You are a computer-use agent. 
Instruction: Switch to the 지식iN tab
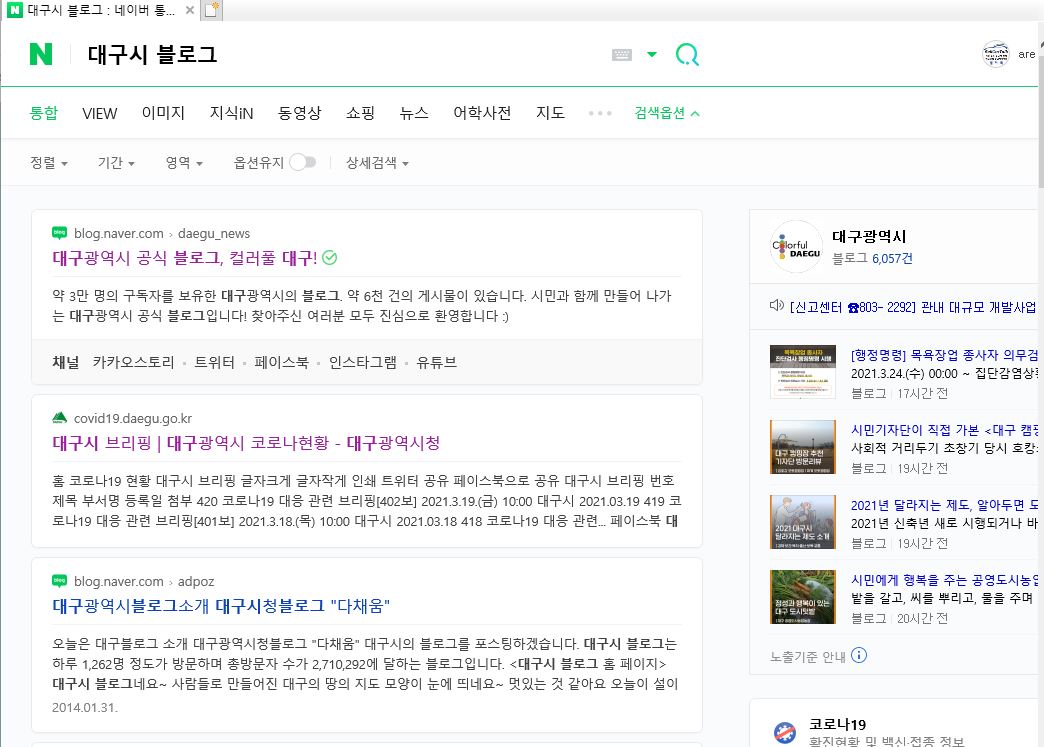[232, 113]
